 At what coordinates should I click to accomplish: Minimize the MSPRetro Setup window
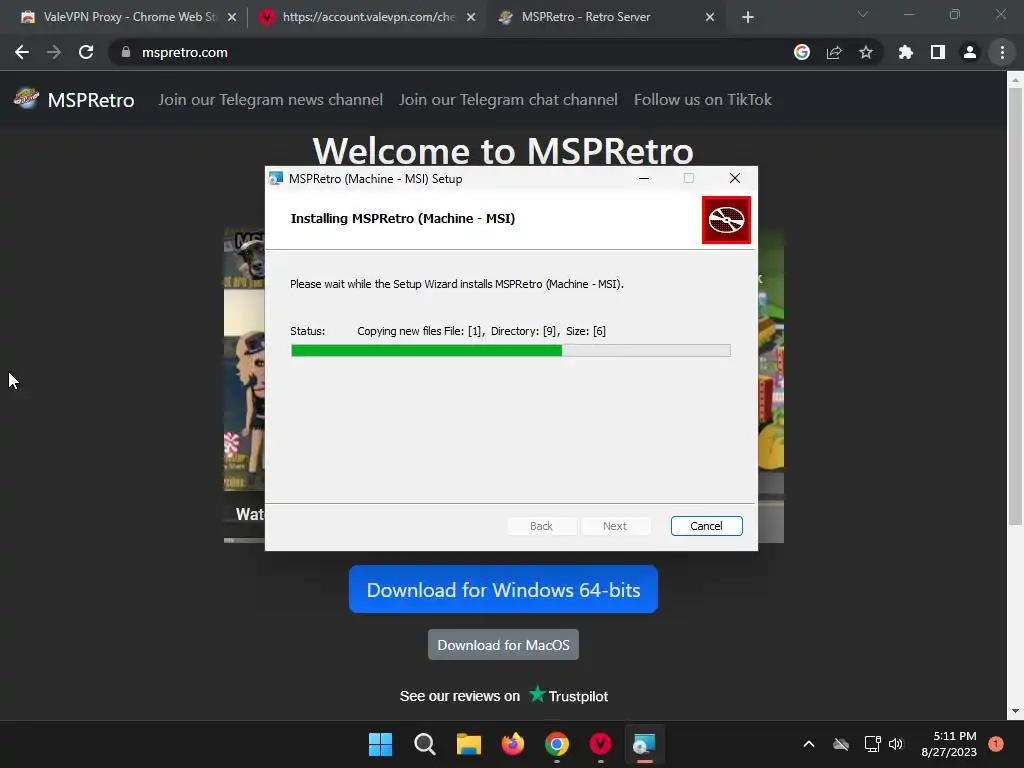pos(644,178)
